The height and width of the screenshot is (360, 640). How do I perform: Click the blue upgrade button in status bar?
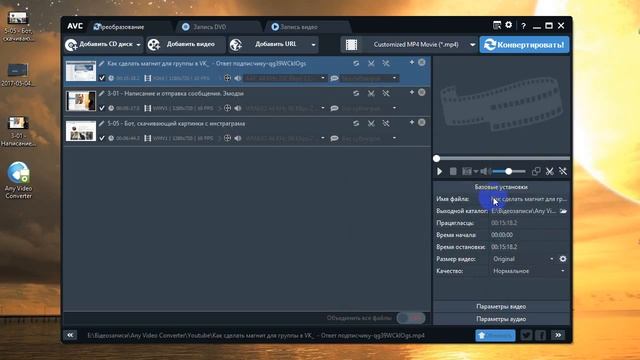point(496,336)
